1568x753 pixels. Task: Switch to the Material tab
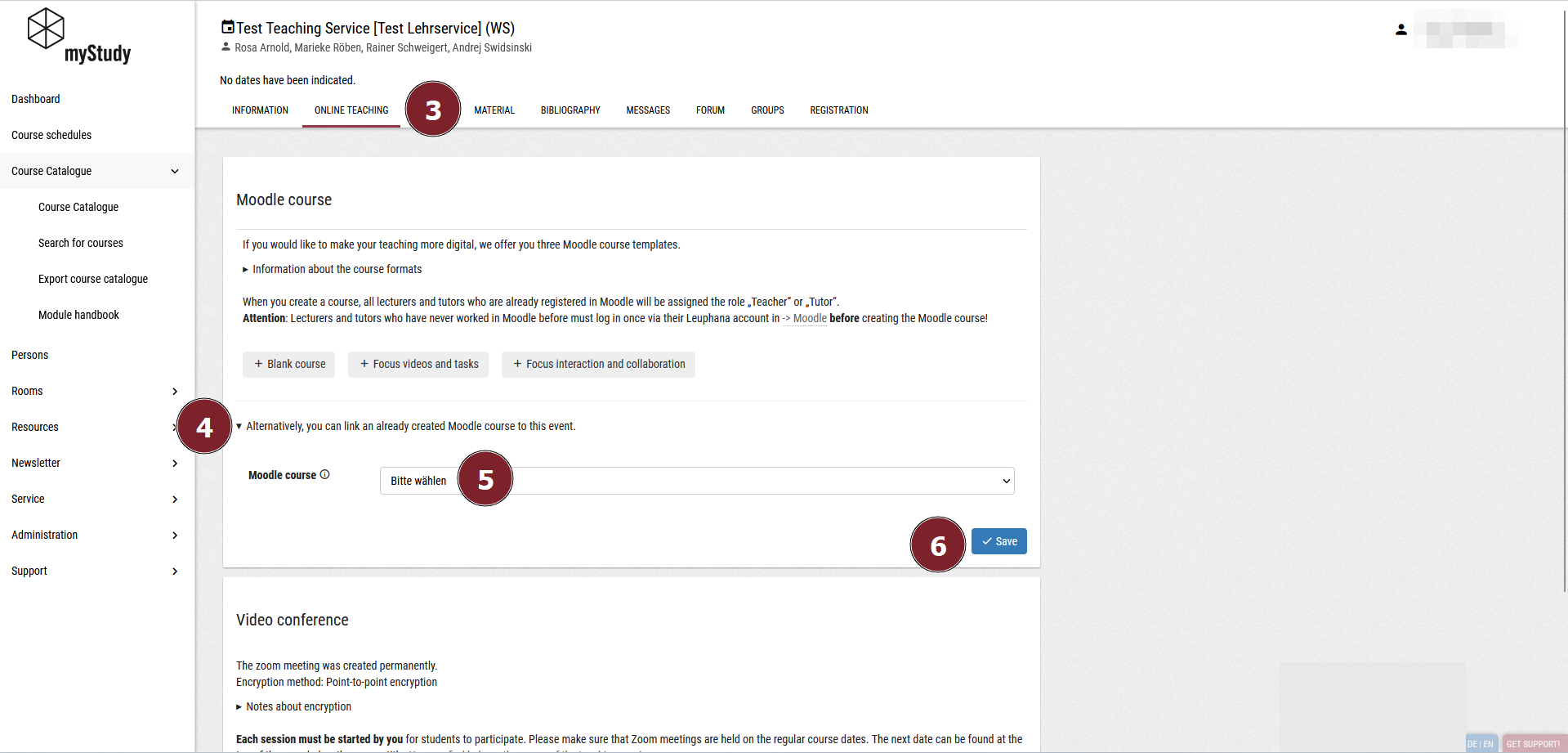point(494,110)
